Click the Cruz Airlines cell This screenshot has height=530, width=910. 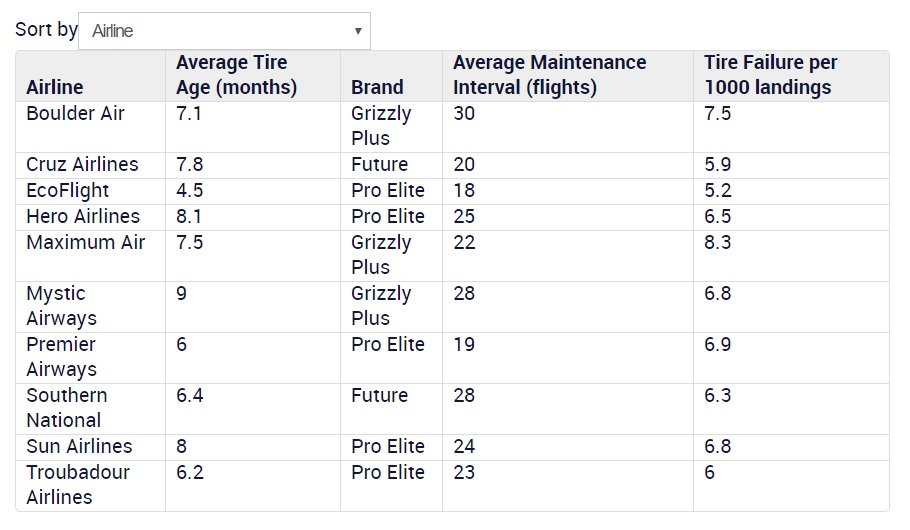82,164
